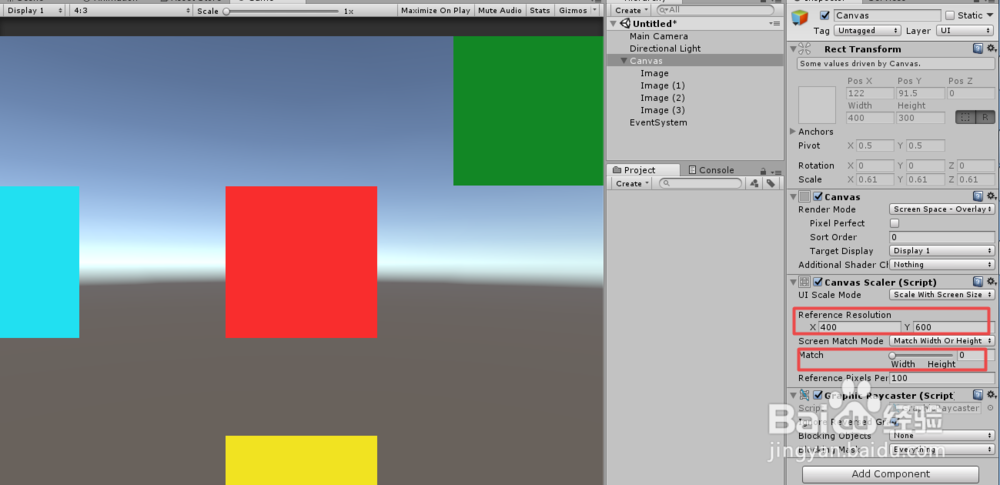The width and height of the screenshot is (1000, 485).
Task: Click Reference Resolution X field
Action: [860, 327]
